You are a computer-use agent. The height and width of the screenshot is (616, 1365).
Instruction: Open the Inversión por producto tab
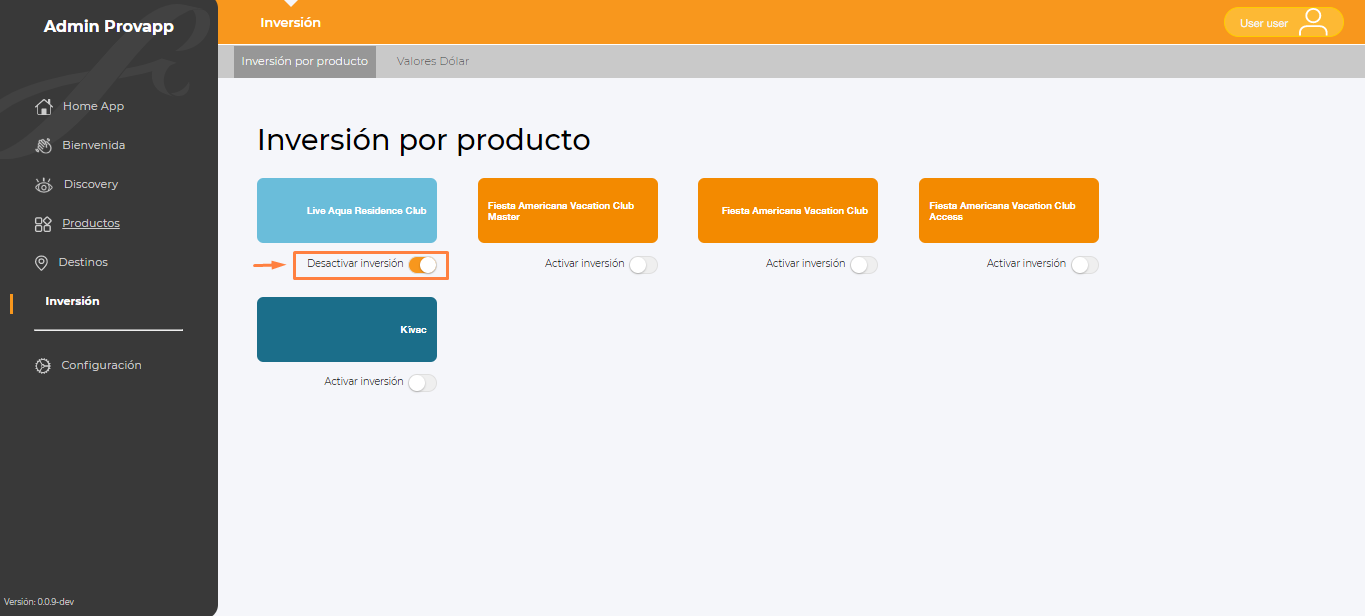pyautogui.click(x=305, y=61)
